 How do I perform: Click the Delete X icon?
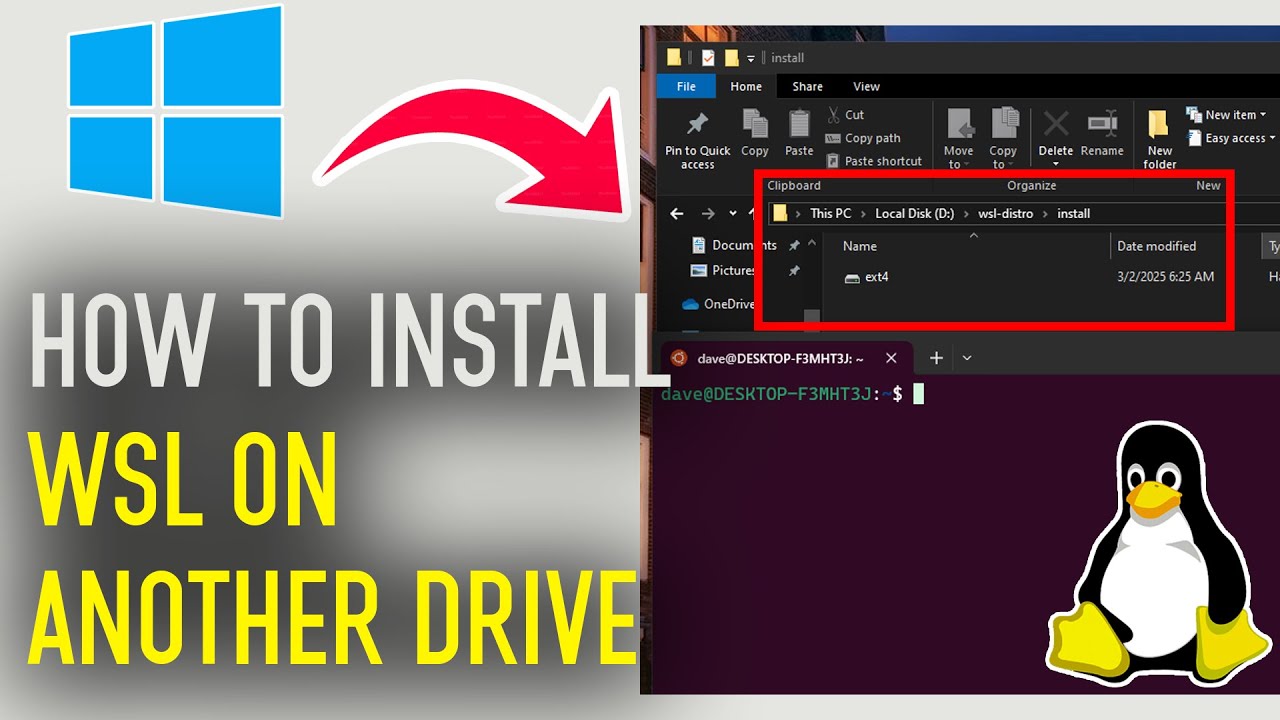pyautogui.click(x=1056, y=124)
